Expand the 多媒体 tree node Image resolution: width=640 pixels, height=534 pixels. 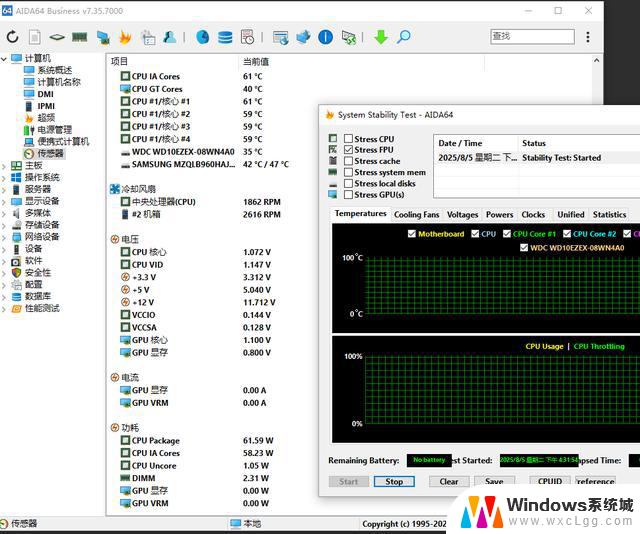[4, 213]
